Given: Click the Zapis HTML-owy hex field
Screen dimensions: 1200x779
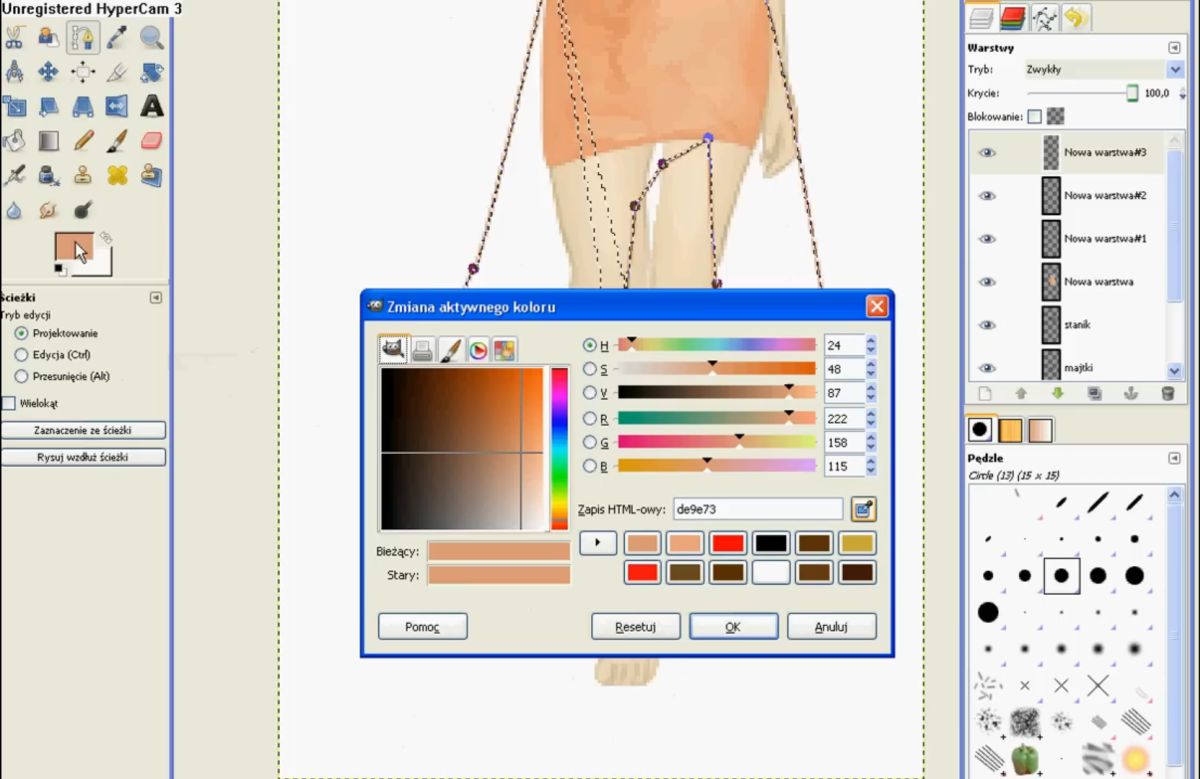Looking at the screenshot, I should [757, 509].
